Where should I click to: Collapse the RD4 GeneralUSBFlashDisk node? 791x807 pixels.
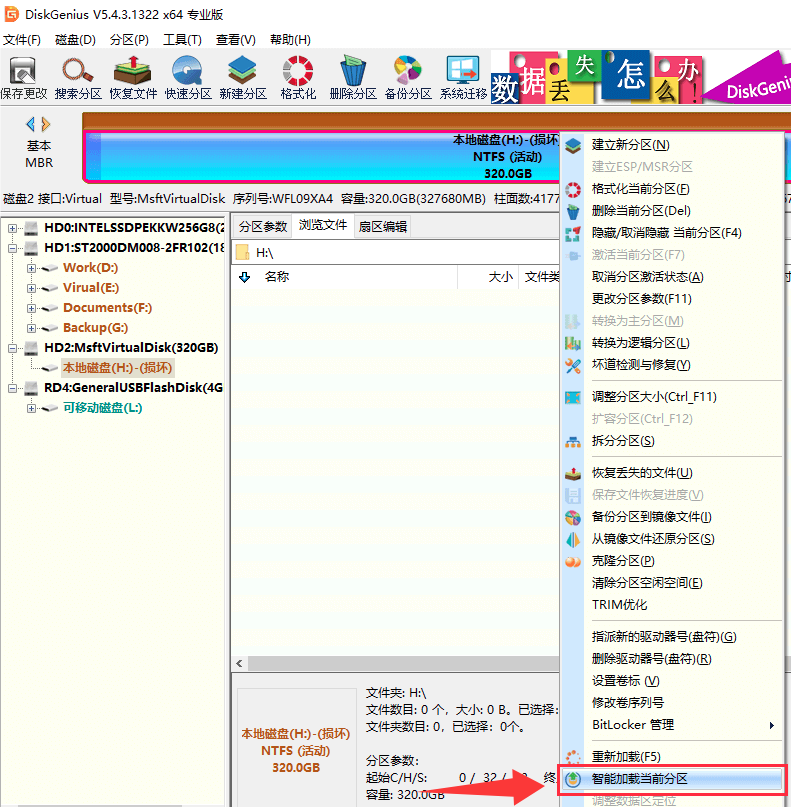(x=12, y=388)
